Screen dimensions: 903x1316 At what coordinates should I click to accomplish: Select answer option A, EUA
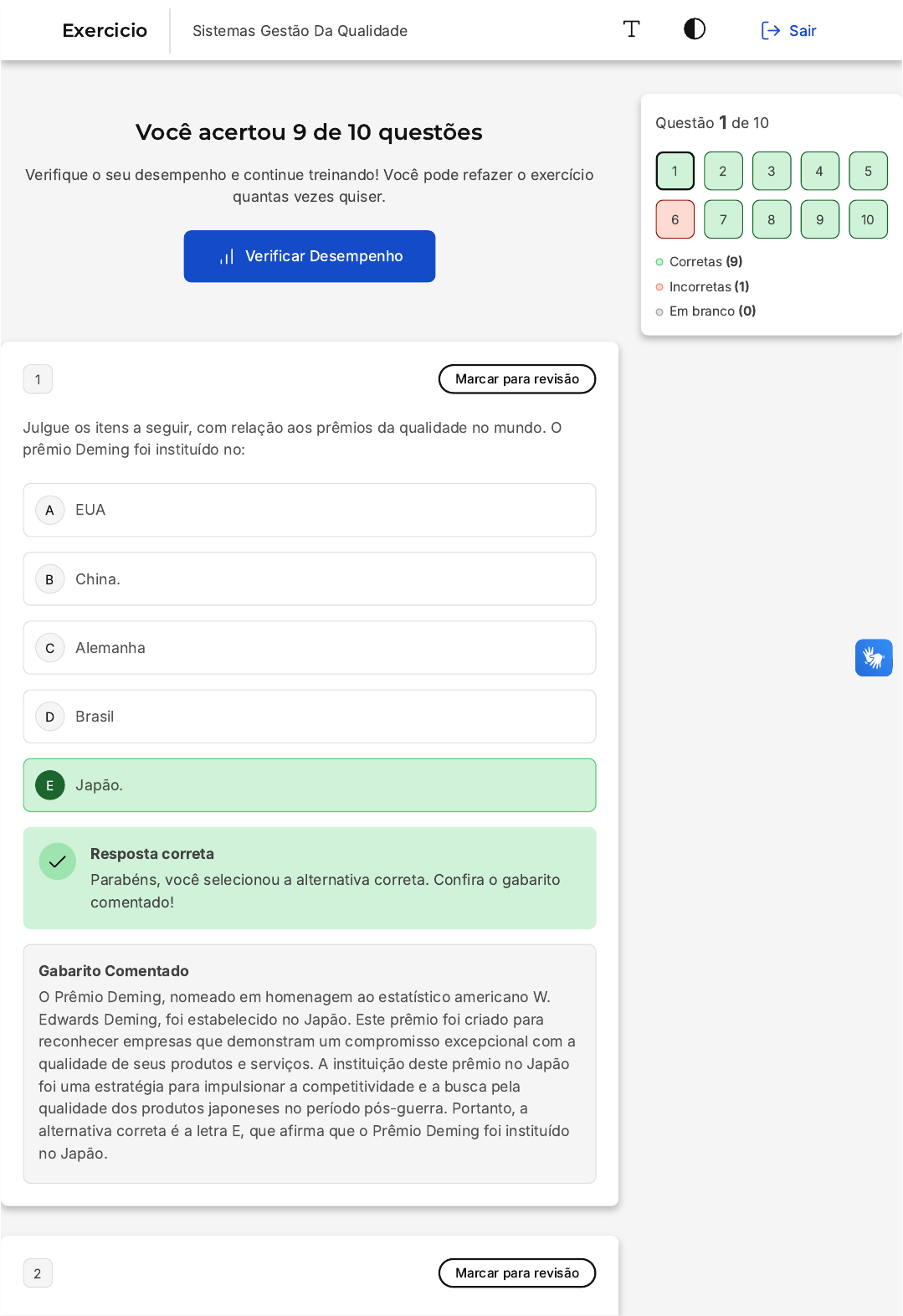click(x=310, y=510)
